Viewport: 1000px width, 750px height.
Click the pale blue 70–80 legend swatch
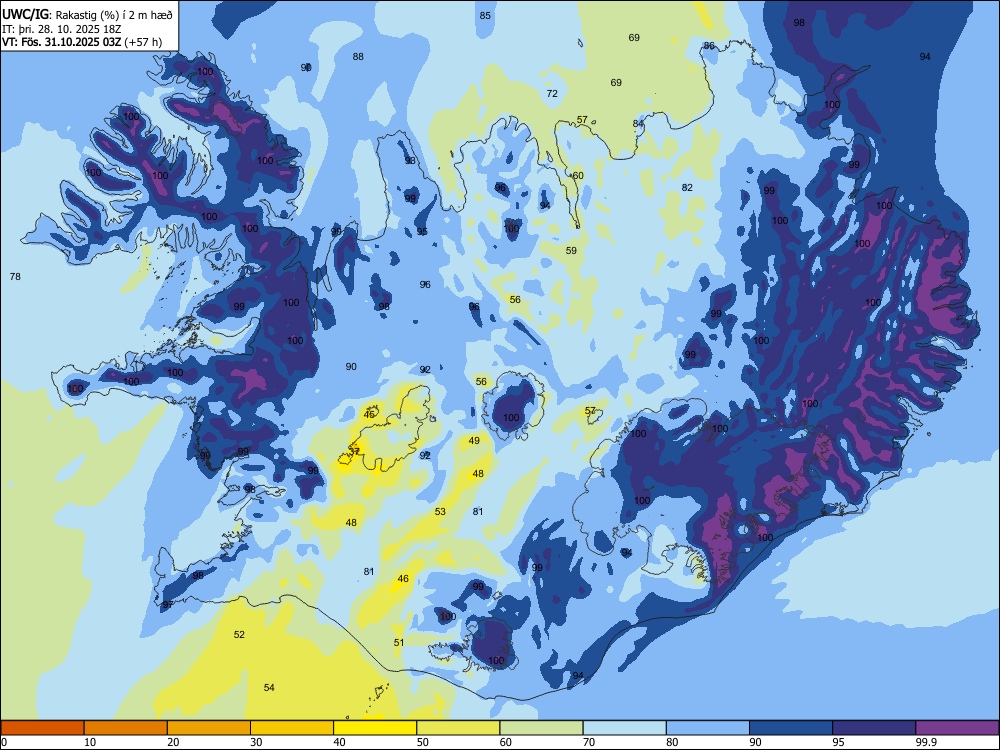[x=624, y=728]
